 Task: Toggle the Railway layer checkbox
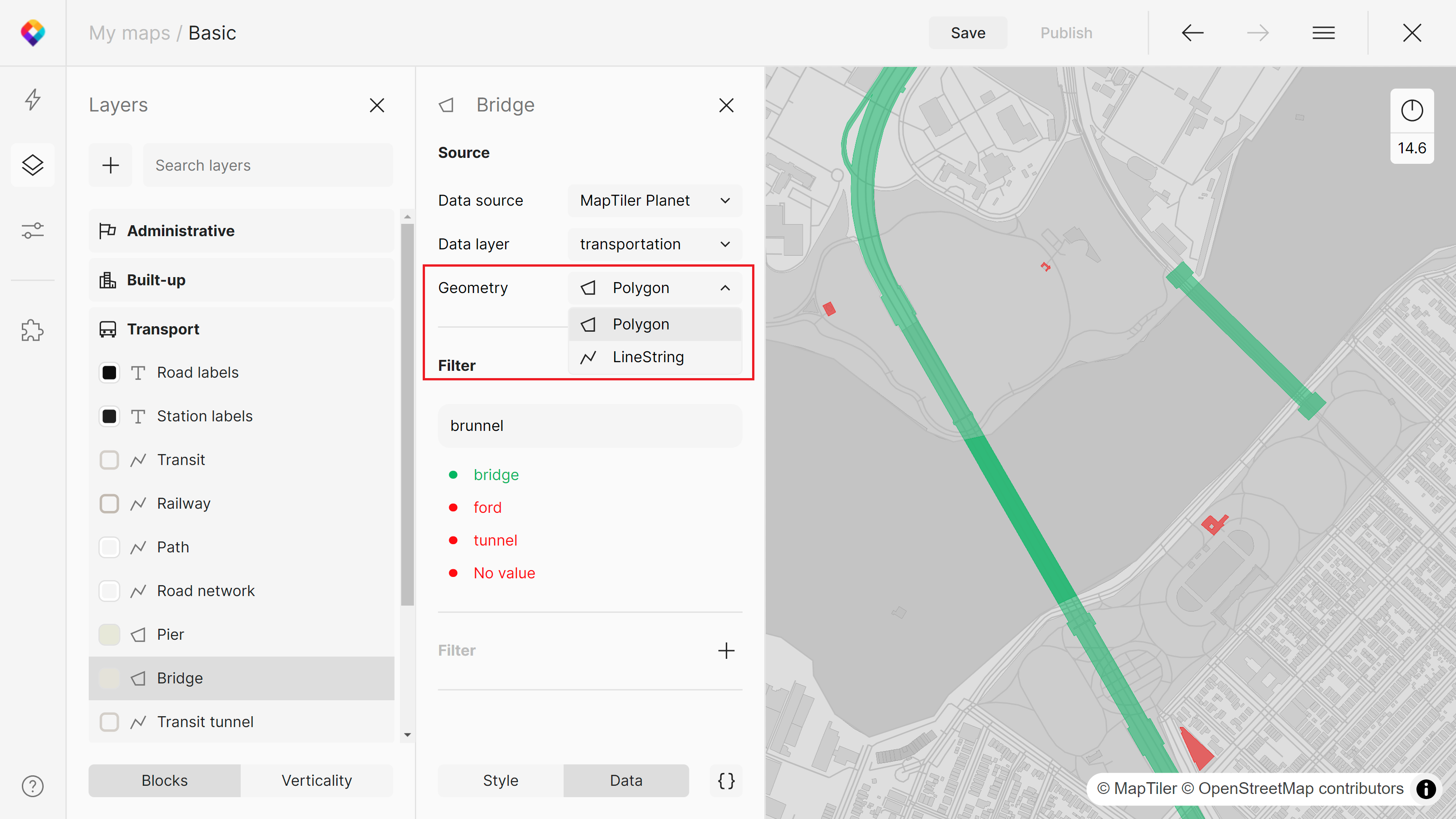click(109, 504)
